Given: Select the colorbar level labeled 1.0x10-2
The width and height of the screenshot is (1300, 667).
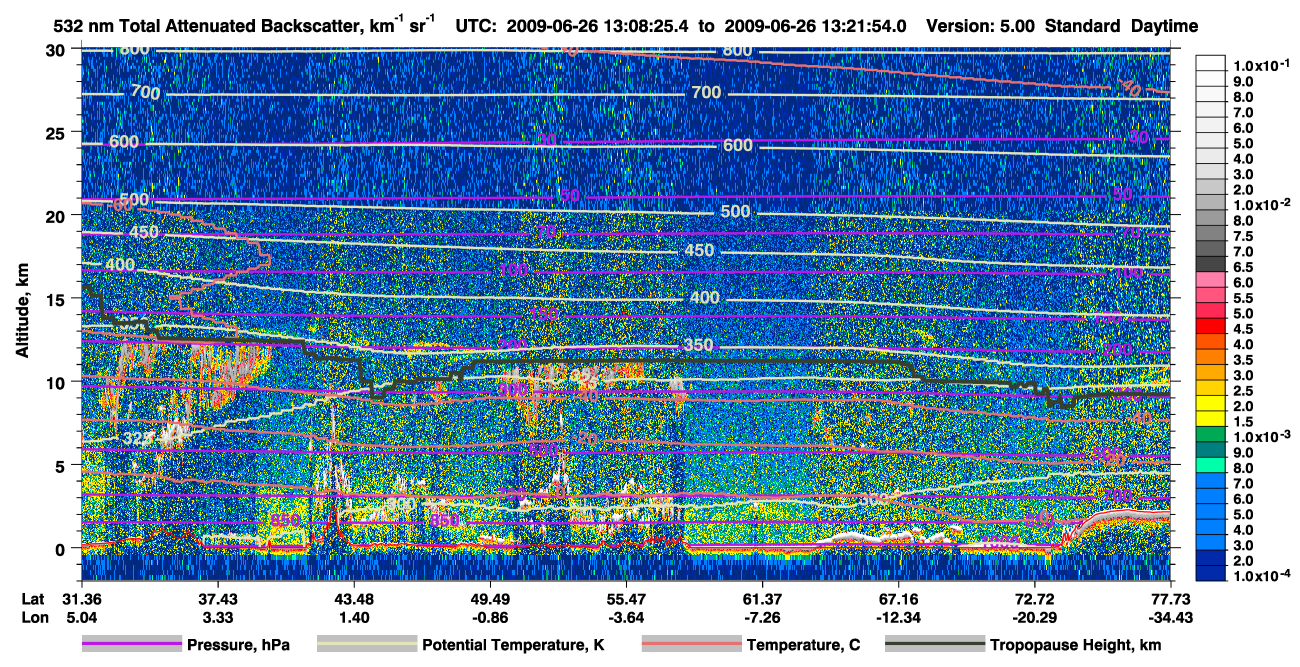Looking at the screenshot, I should pyautogui.click(x=1211, y=203).
